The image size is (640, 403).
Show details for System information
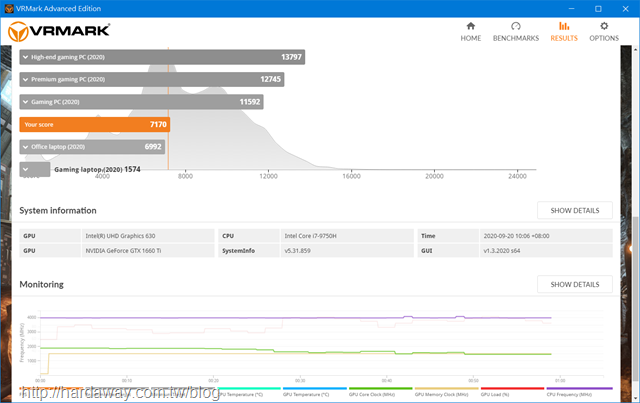(x=575, y=210)
